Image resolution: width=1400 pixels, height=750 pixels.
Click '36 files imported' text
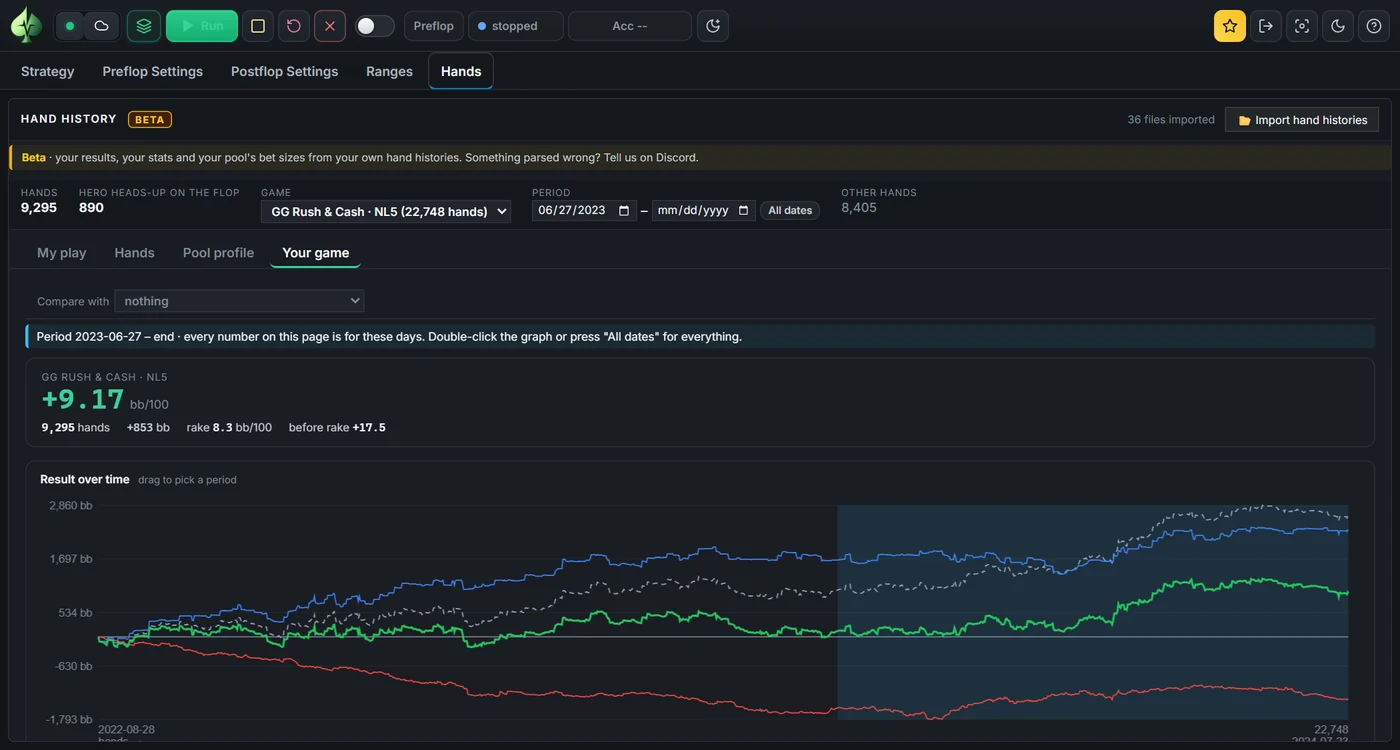coord(1171,120)
